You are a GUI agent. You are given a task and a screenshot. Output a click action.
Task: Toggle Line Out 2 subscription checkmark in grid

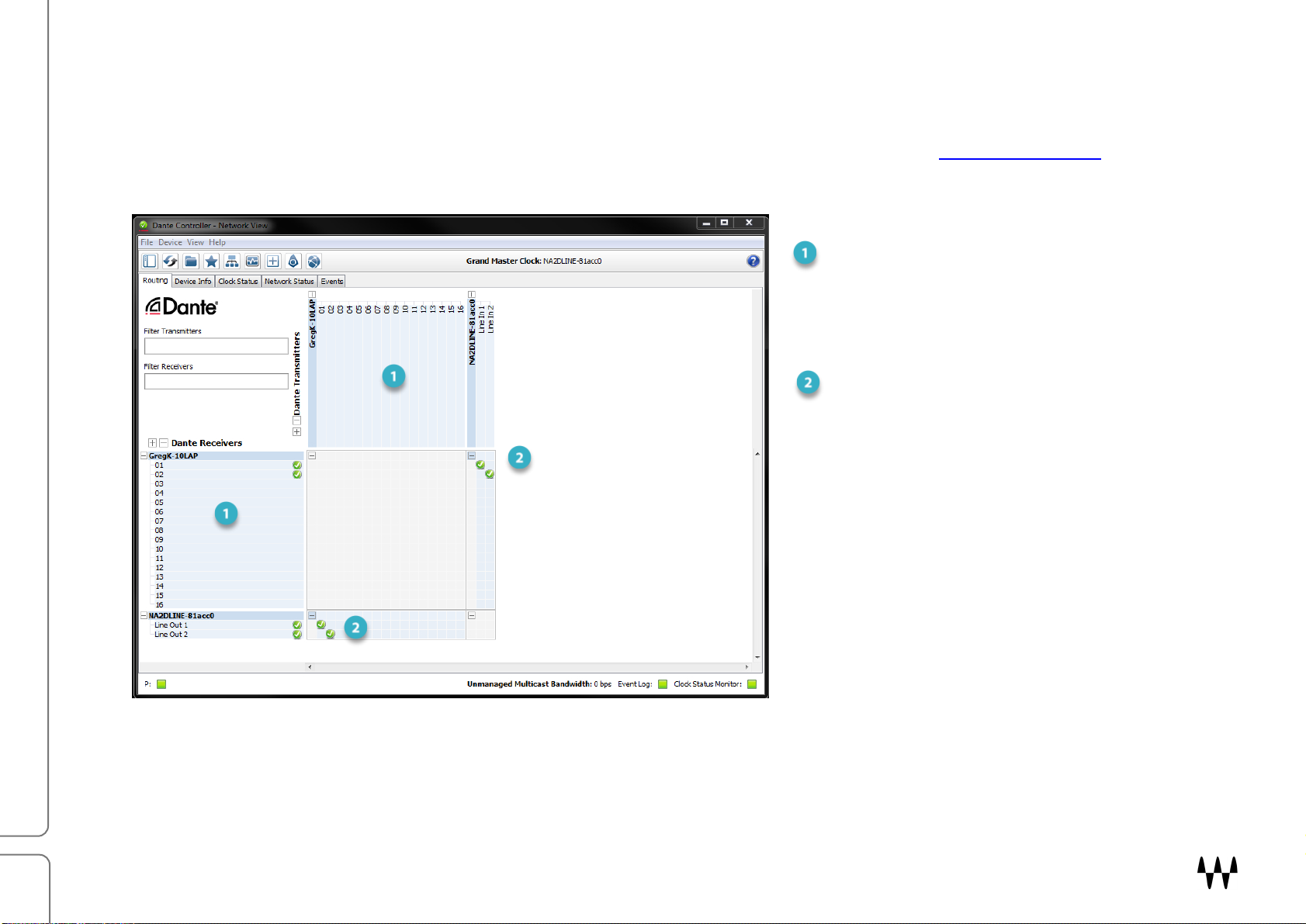click(331, 634)
